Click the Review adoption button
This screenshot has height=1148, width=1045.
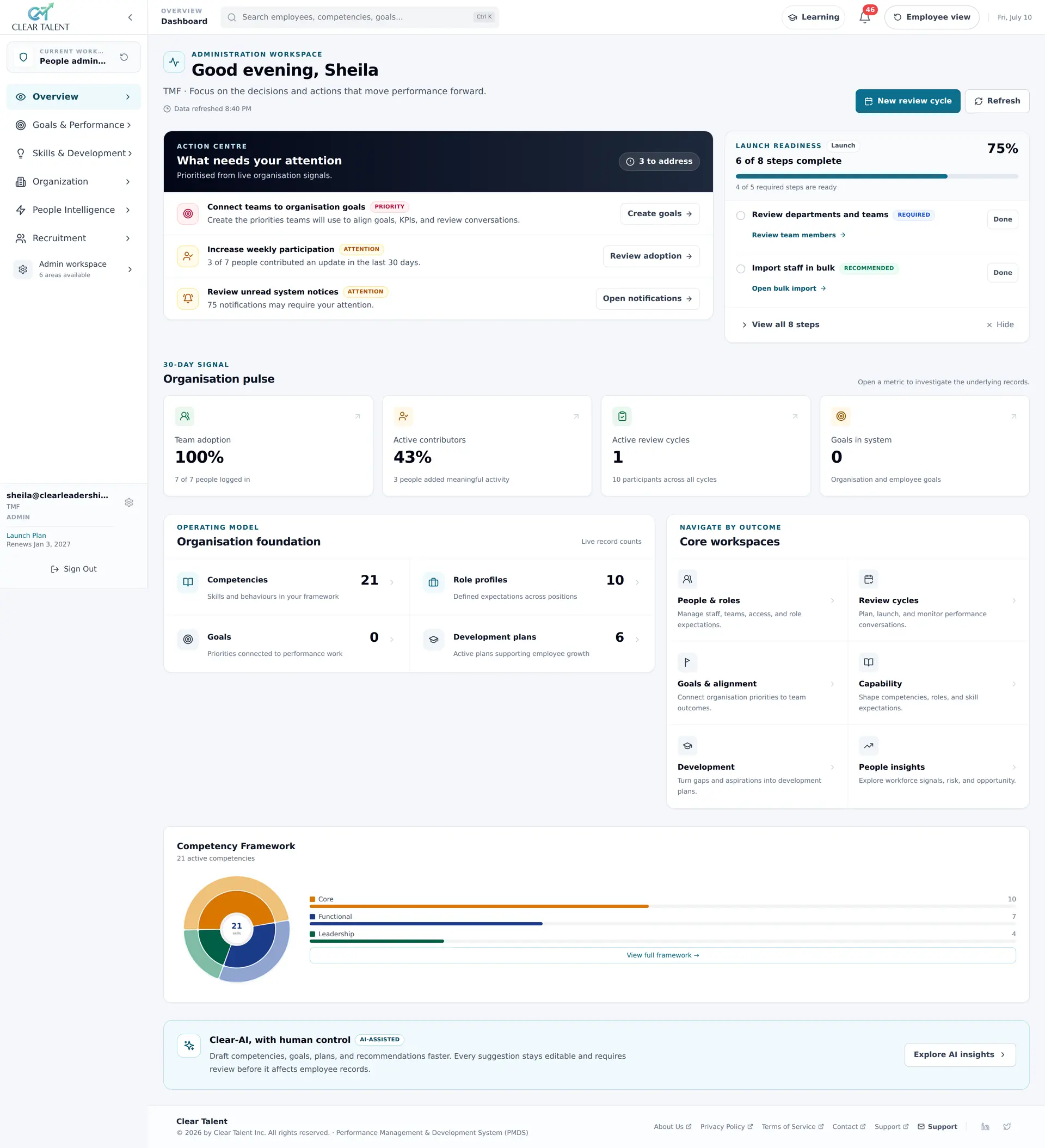tap(651, 256)
